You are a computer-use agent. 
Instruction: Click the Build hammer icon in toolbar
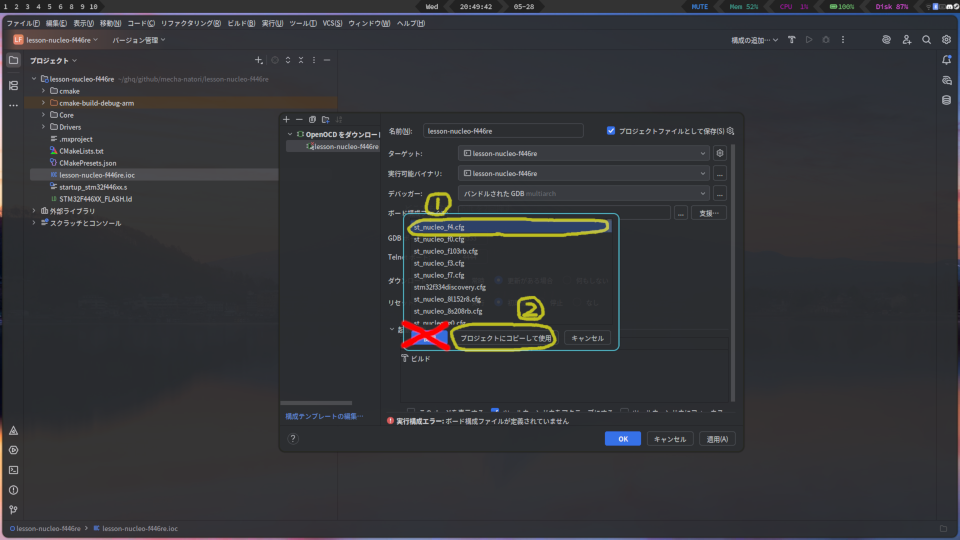click(792, 40)
